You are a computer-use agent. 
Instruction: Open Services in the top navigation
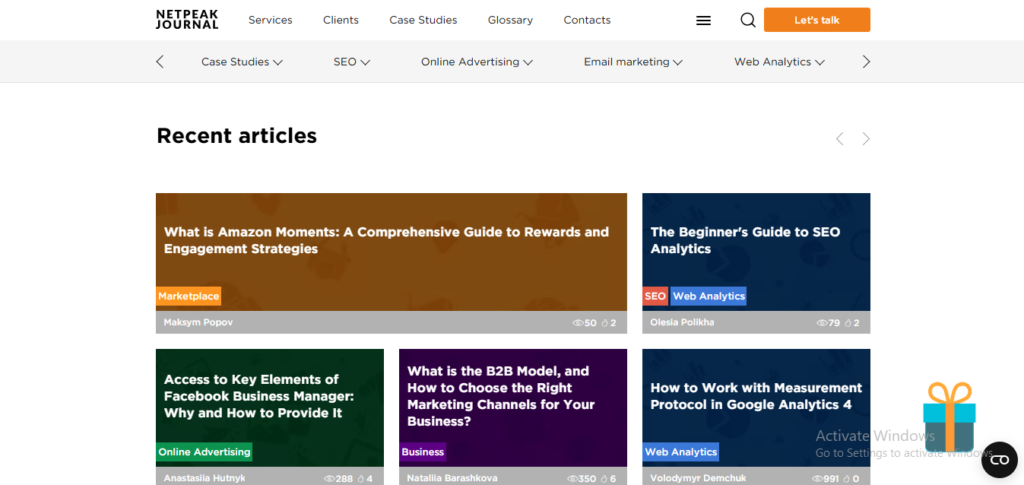270,20
